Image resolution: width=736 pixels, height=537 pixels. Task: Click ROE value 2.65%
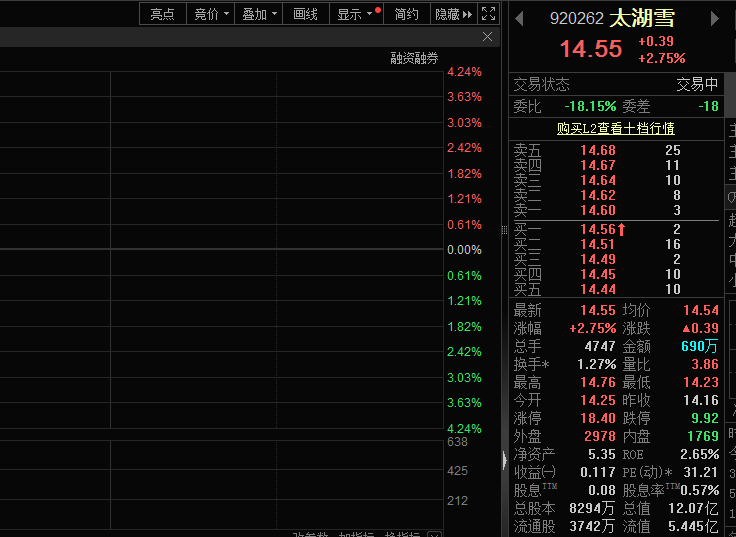click(699, 454)
